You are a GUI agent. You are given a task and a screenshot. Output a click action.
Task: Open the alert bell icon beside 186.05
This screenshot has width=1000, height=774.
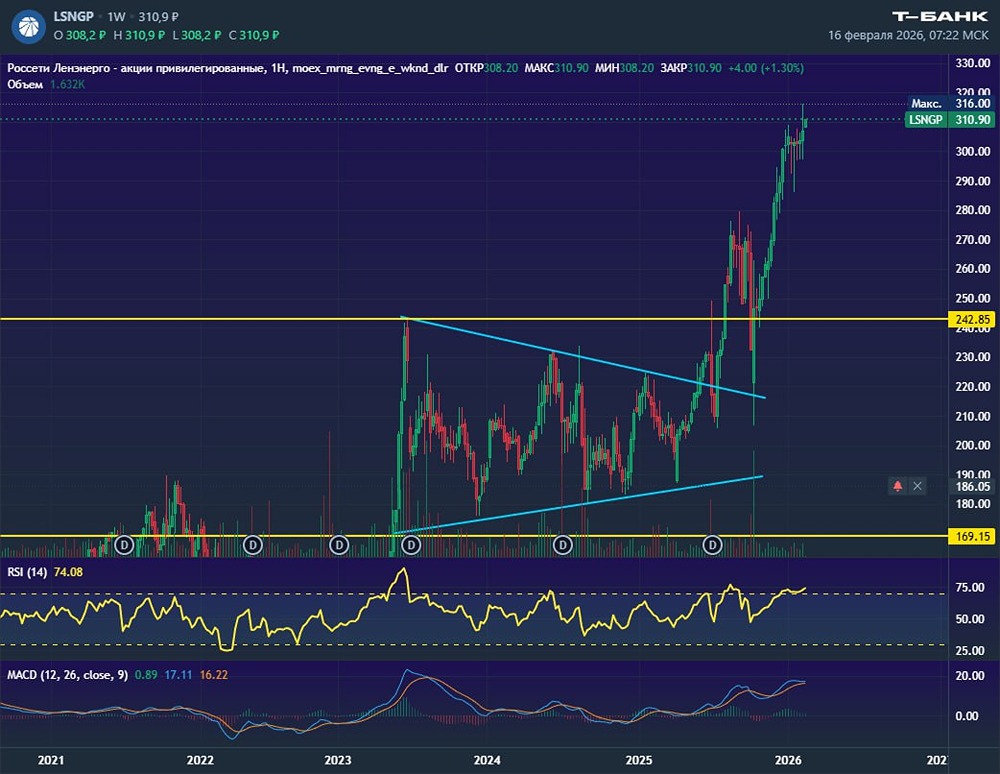pos(898,486)
